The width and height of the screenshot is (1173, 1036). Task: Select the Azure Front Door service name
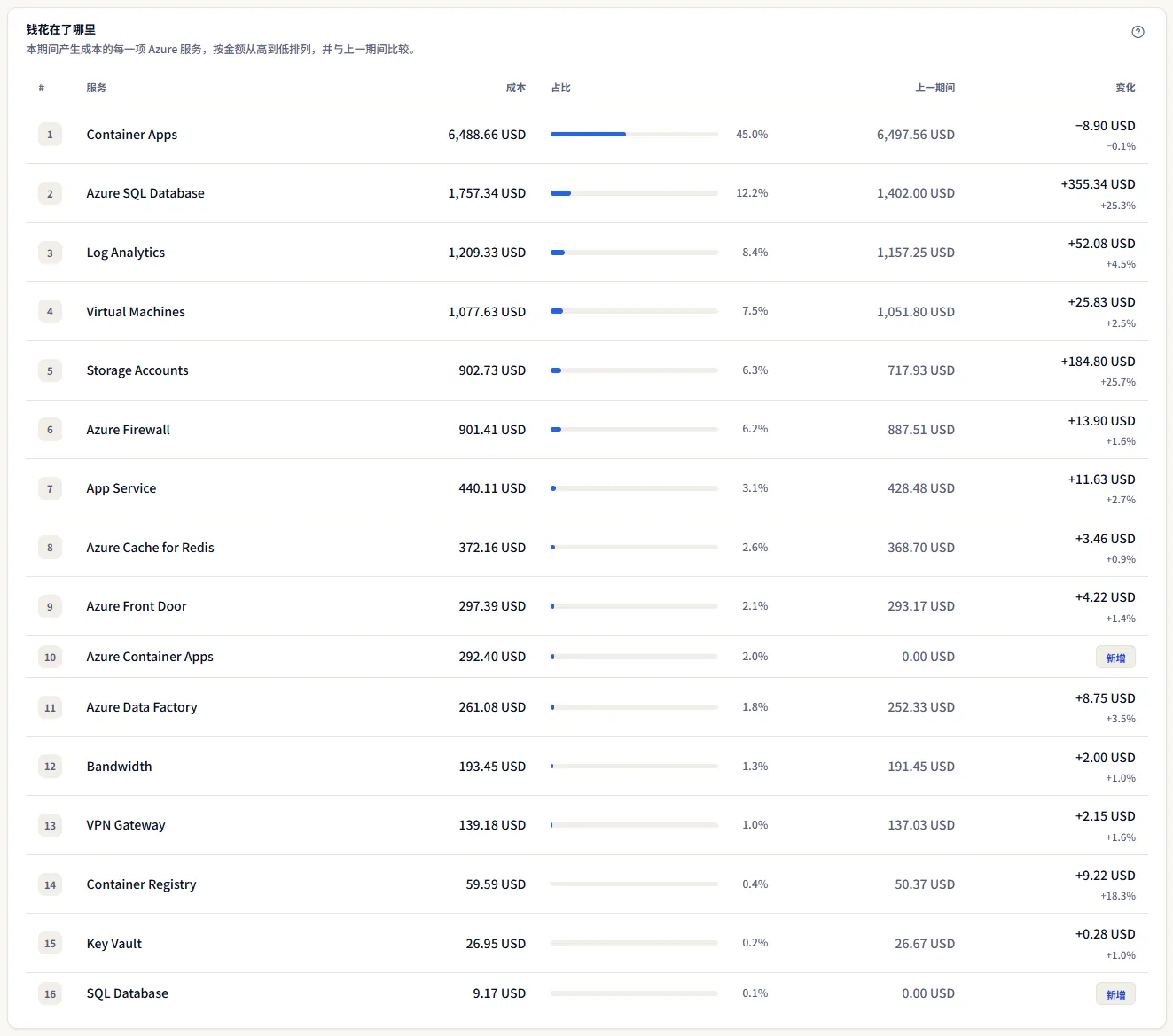137,606
